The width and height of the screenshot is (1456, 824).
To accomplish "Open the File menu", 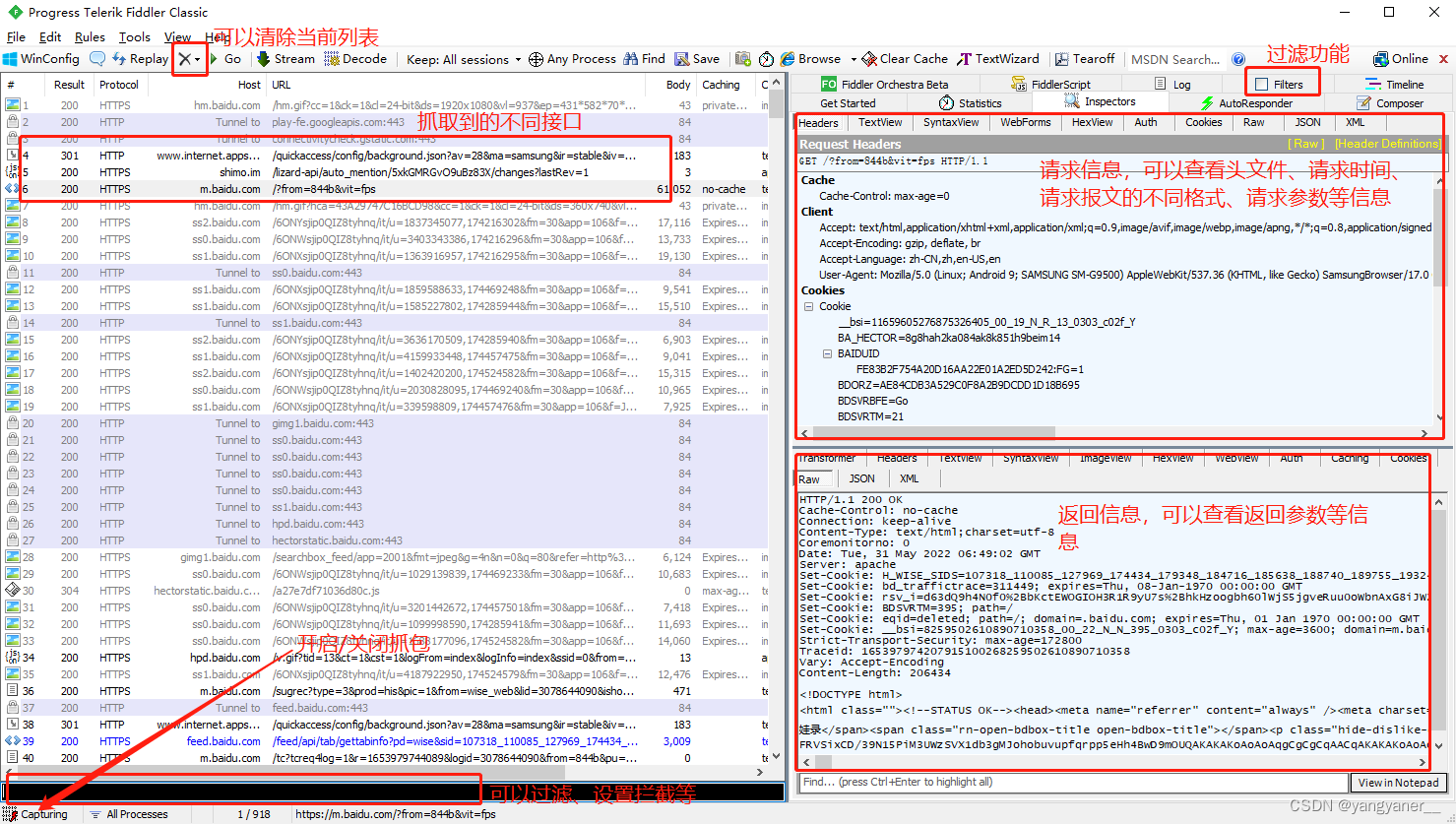I will pos(17,36).
